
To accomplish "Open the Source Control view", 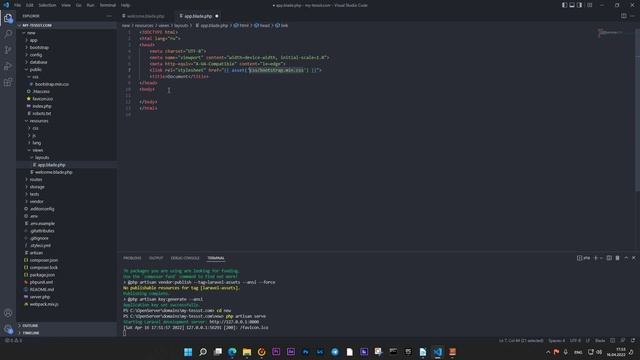I will pyautogui.click(x=8, y=50).
